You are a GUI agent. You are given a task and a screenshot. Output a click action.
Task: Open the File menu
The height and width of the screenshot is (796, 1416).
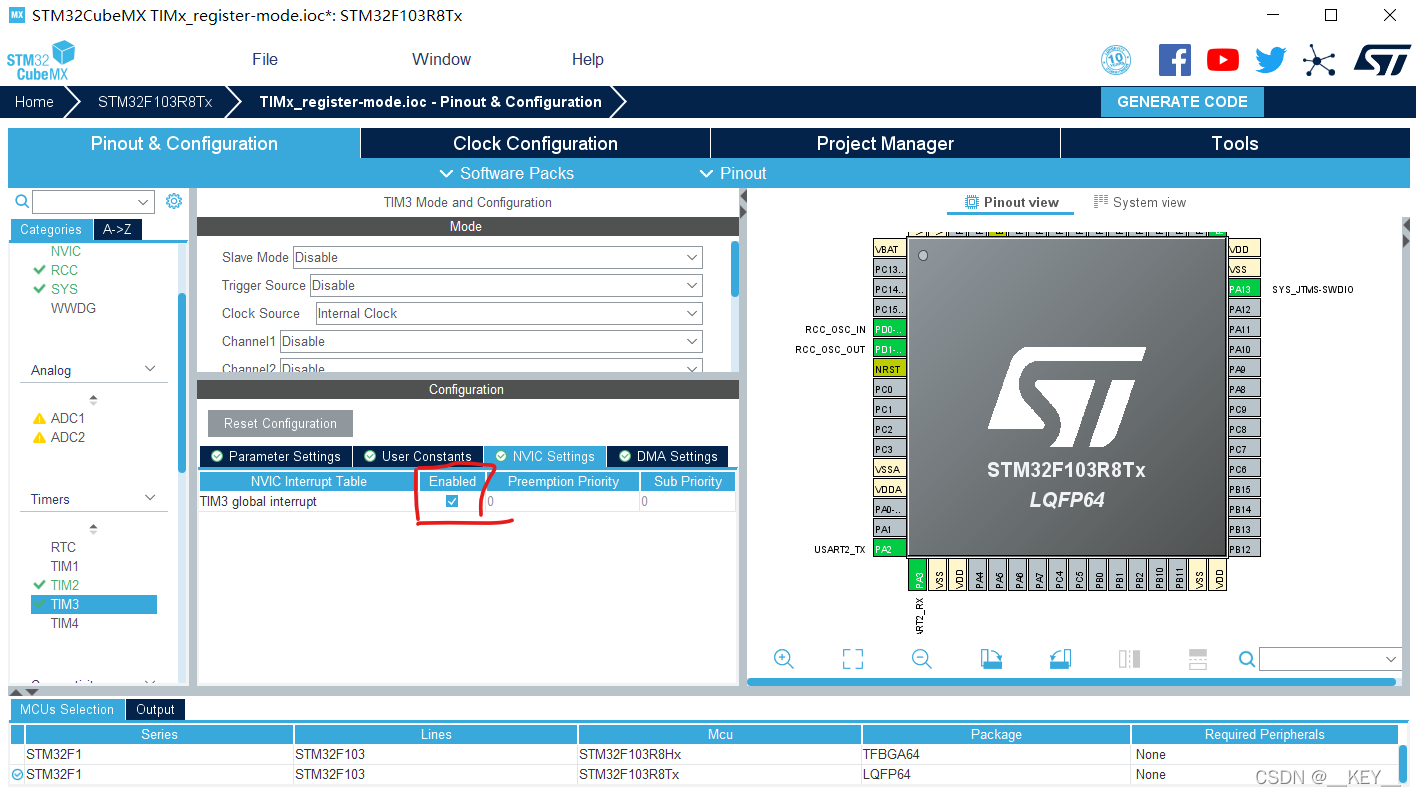coord(265,59)
